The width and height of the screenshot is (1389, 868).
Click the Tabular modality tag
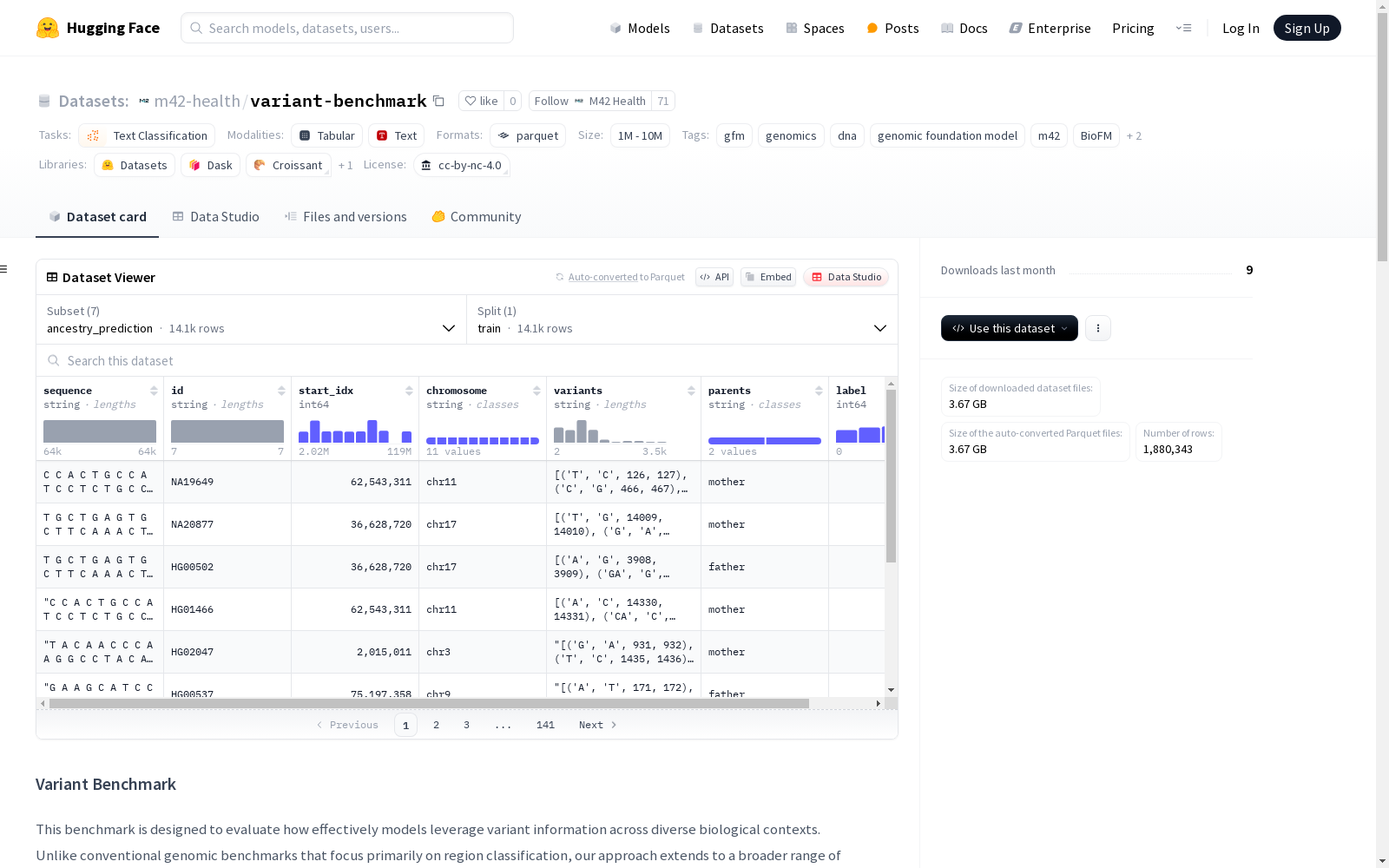pyautogui.click(x=326, y=135)
